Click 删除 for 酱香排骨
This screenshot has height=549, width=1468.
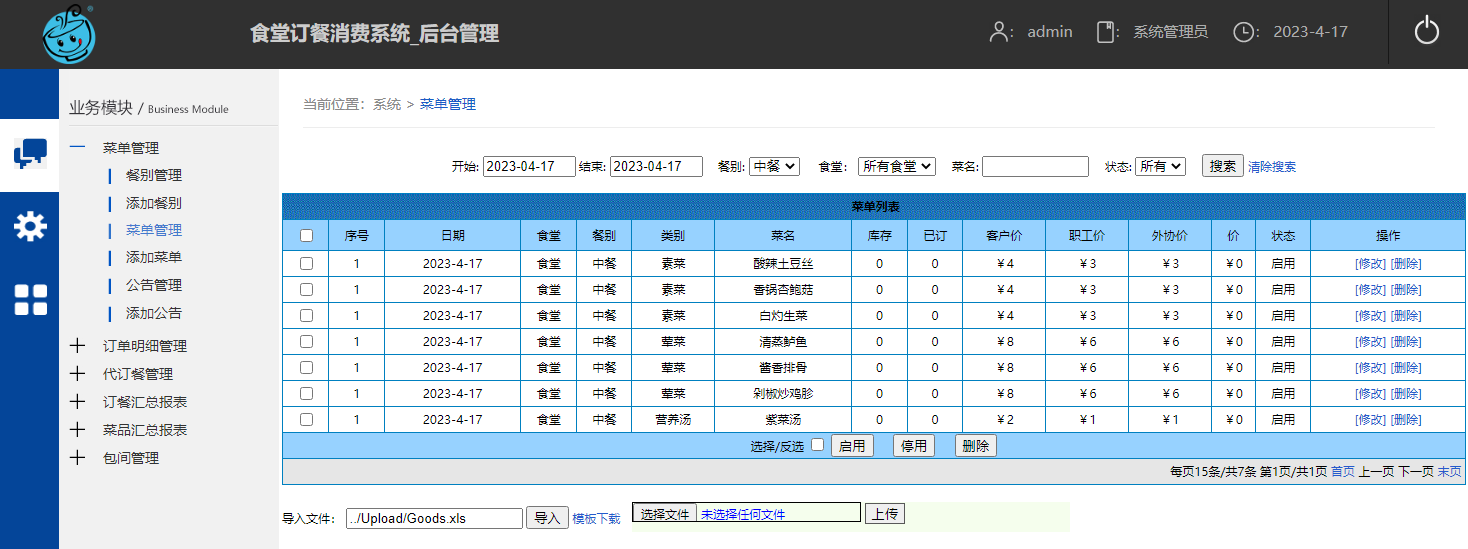(1406, 368)
